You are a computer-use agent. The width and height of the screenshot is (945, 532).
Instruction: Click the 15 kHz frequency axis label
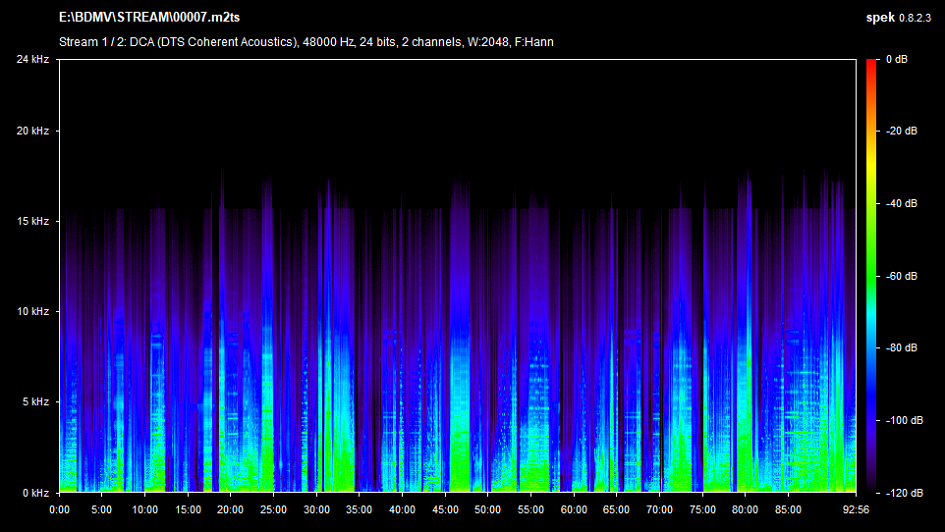[33, 221]
